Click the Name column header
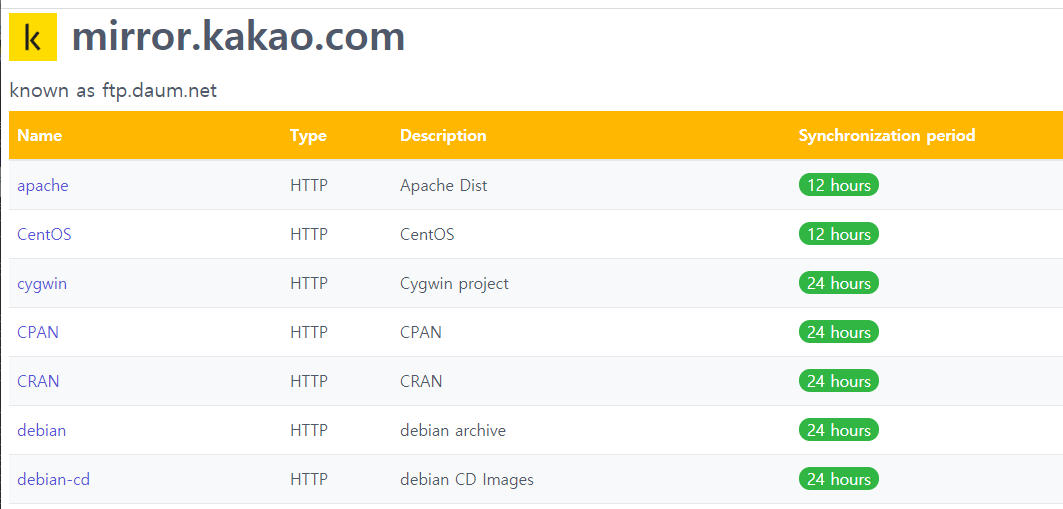1063x509 pixels. [x=39, y=136]
